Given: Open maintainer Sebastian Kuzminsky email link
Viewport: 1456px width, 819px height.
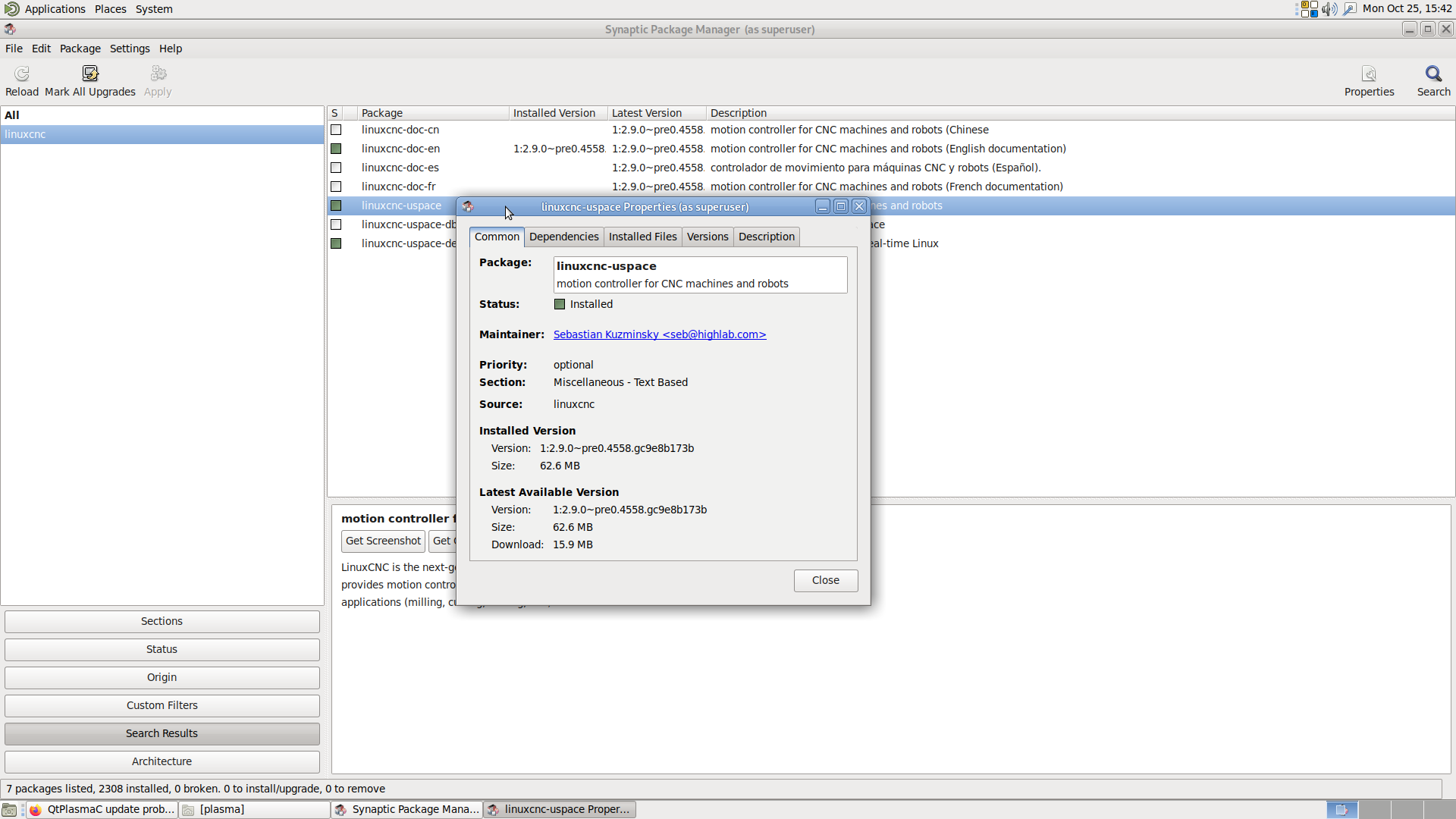Looking at the screenshot, I should pos(660,334).
